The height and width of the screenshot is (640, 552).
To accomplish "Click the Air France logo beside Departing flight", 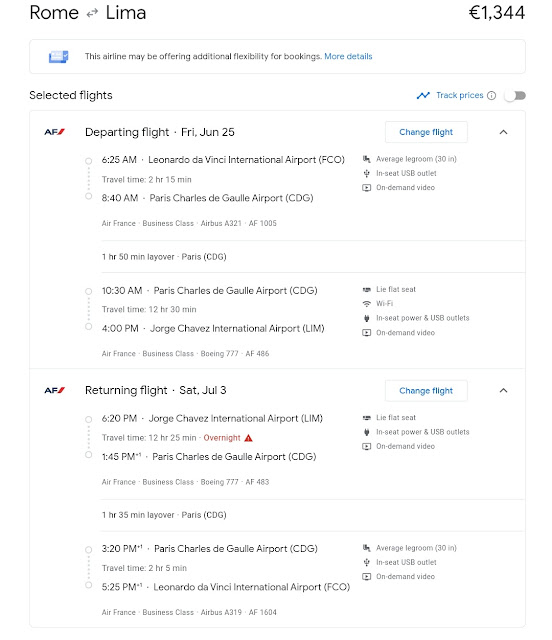I will [55, 132].
